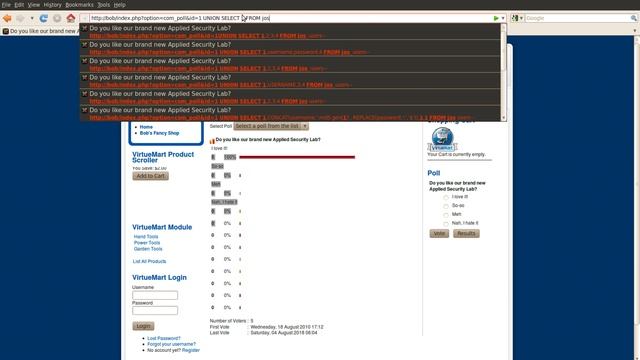Open the Power Tools category

147,243
